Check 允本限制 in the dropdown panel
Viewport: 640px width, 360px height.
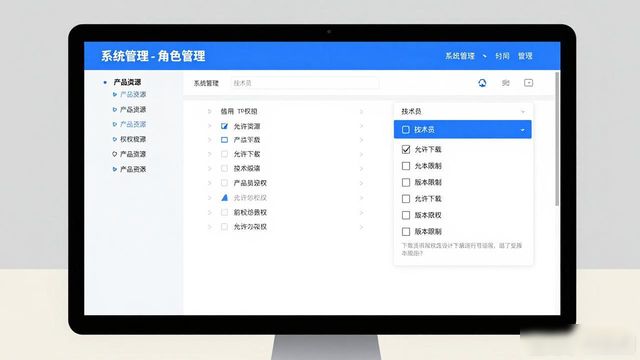[406, 166]
